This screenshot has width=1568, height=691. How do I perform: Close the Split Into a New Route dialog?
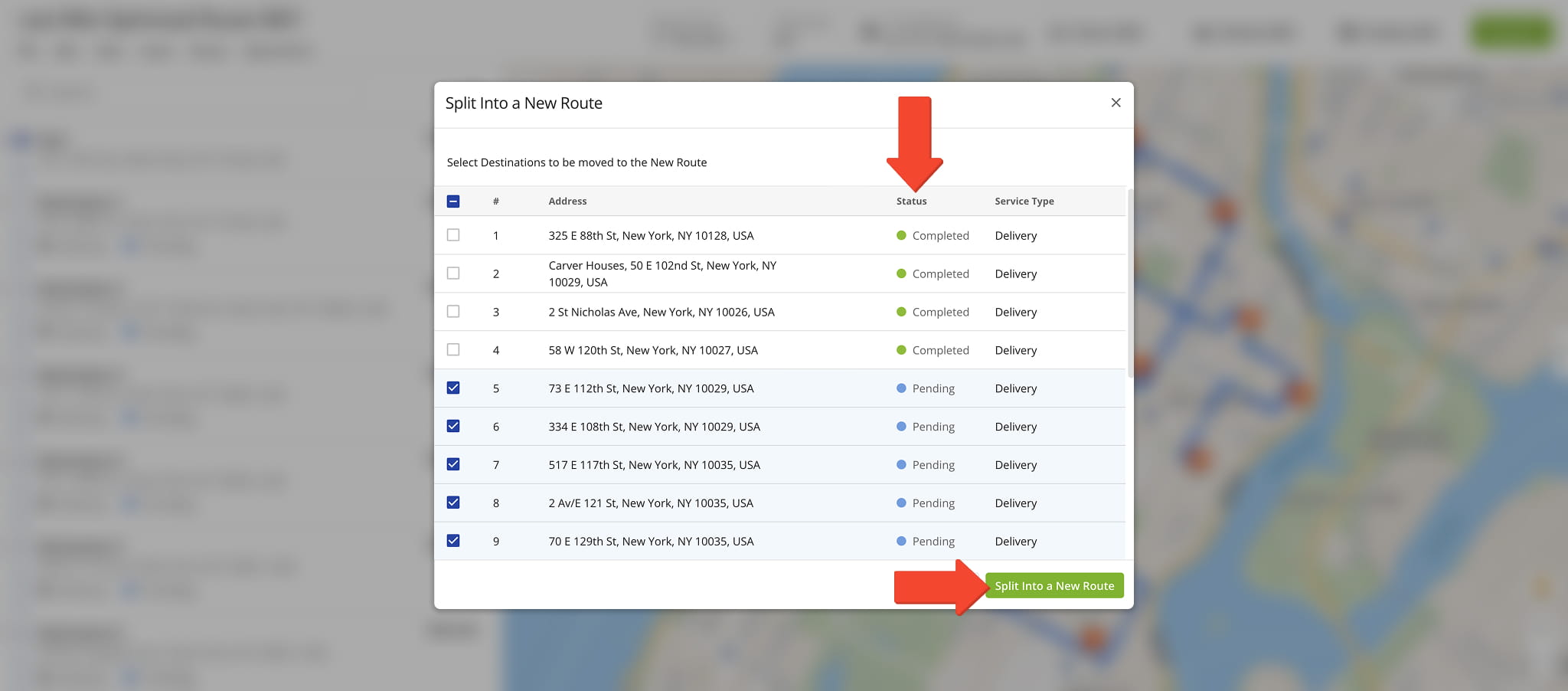pyautogui.click(x=1116, y=102)
